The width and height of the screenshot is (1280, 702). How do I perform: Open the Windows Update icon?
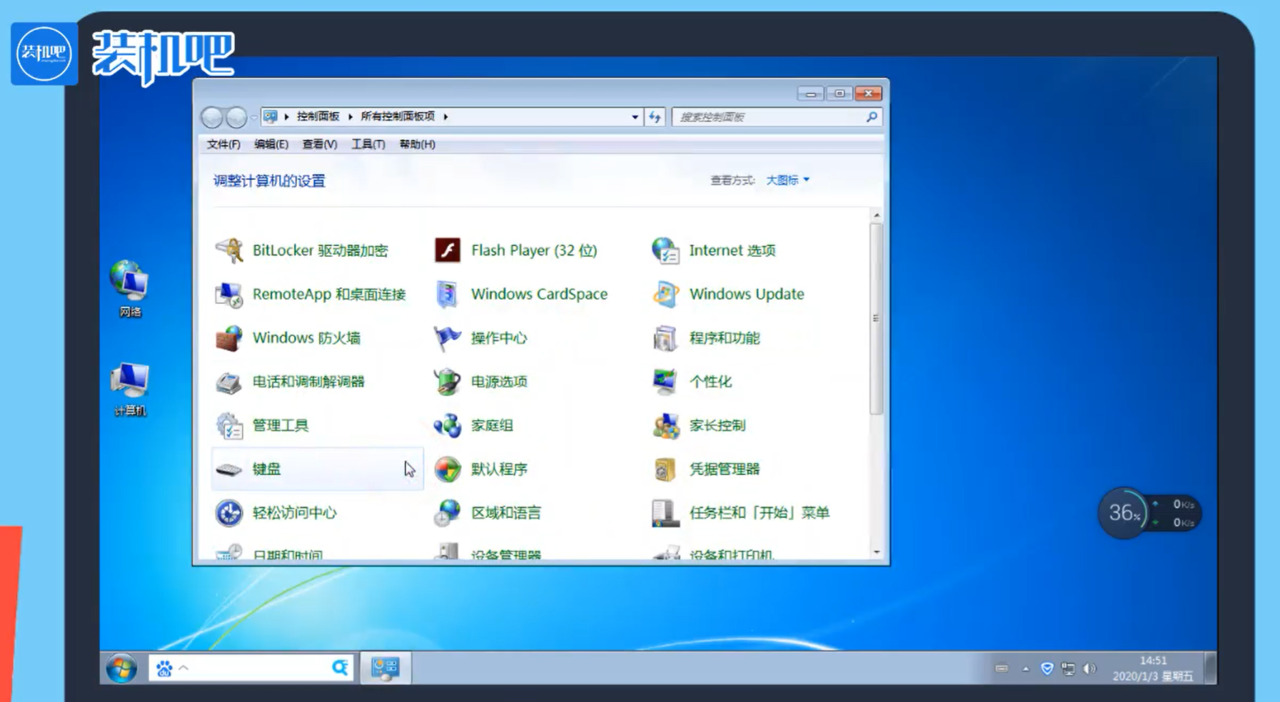pyautogui.click(x=666, y=294)
